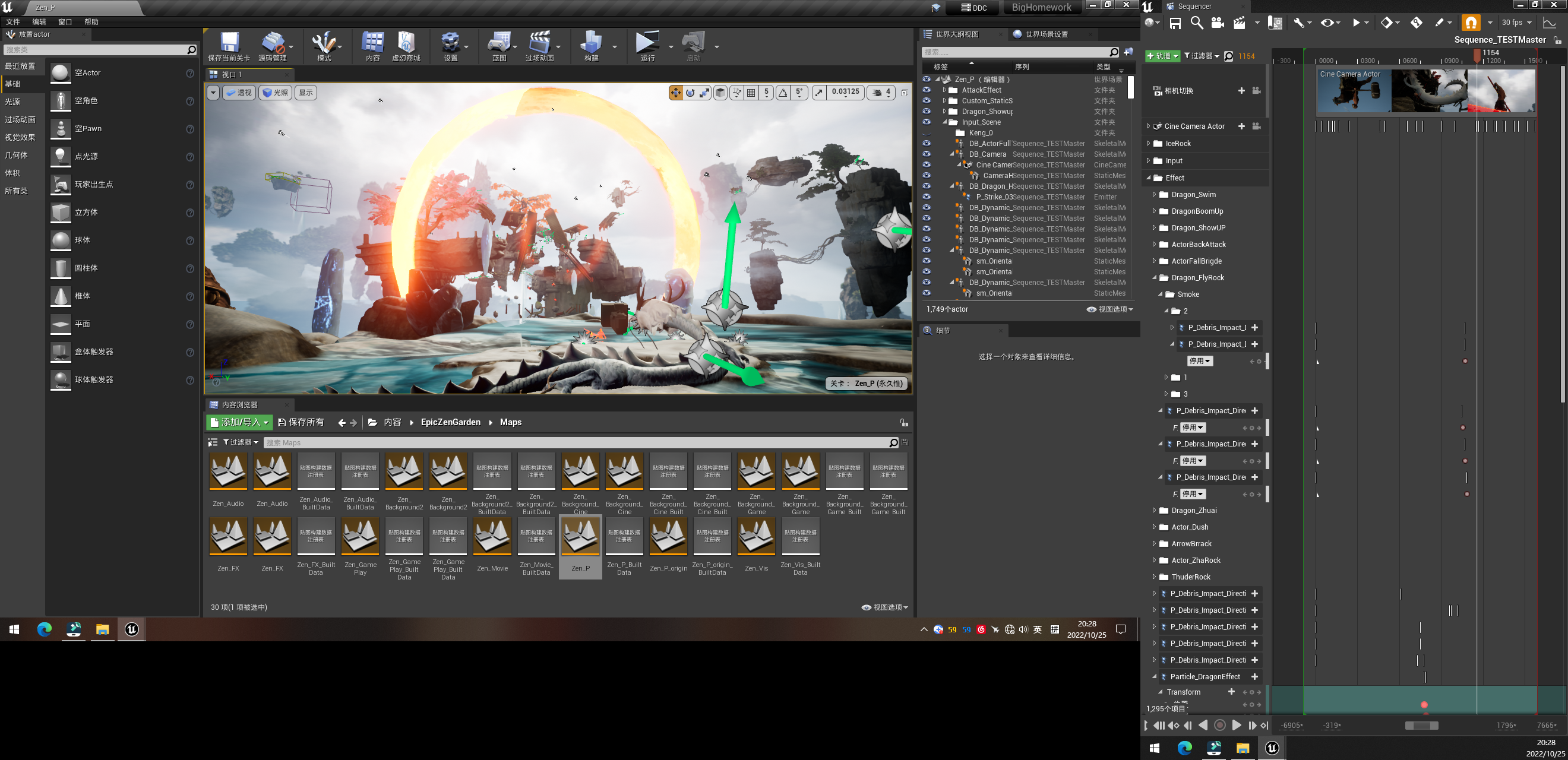This screenshot has height=760, width=1568.
Task: Expand the Dragon_Swim folder in Sequencer
Action: click(x=1154, y=195)
